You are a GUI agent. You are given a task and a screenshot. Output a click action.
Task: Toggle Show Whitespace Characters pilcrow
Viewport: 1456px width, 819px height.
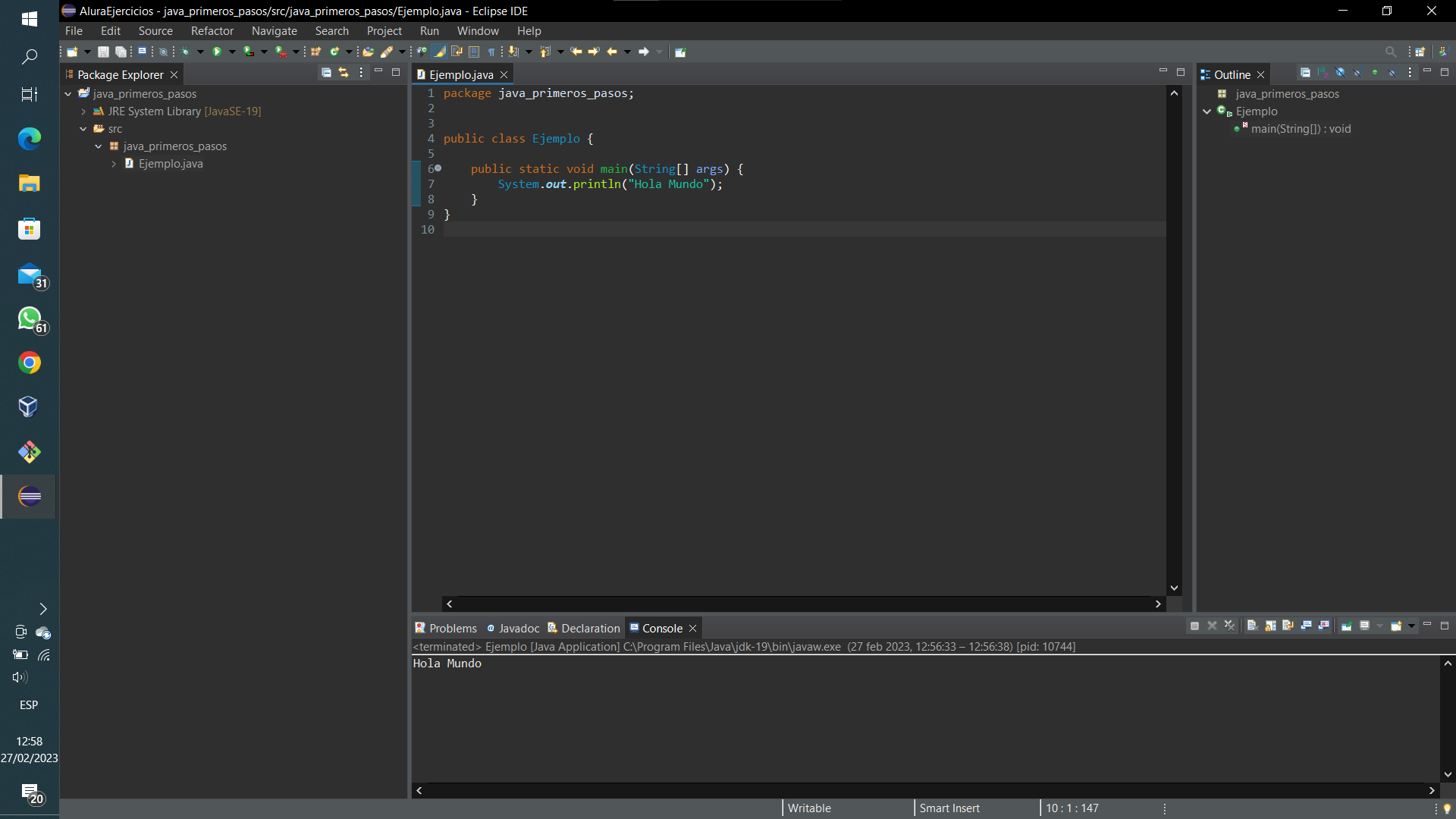(491, 52)
